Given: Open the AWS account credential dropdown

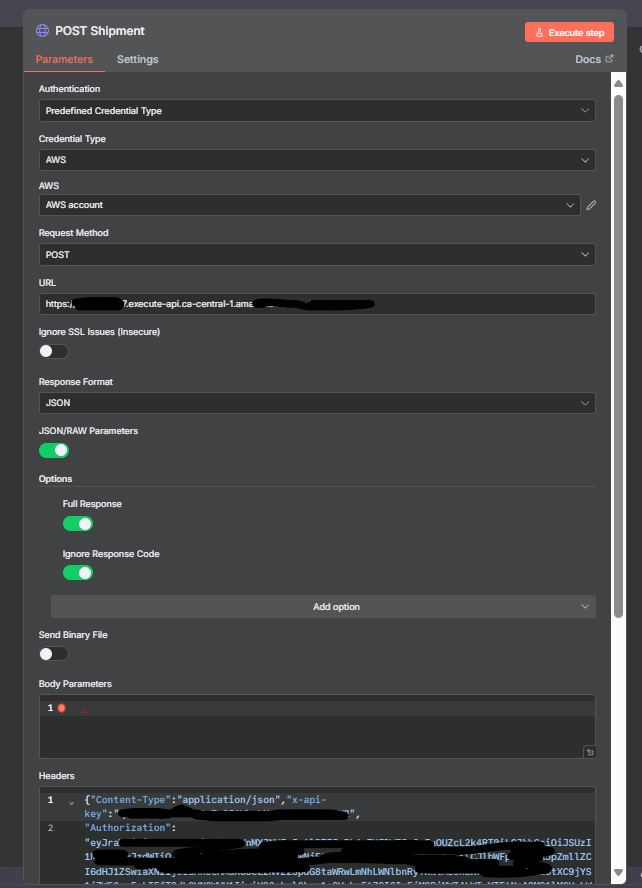Looking at the screenshot, I should tap(310, 205).
